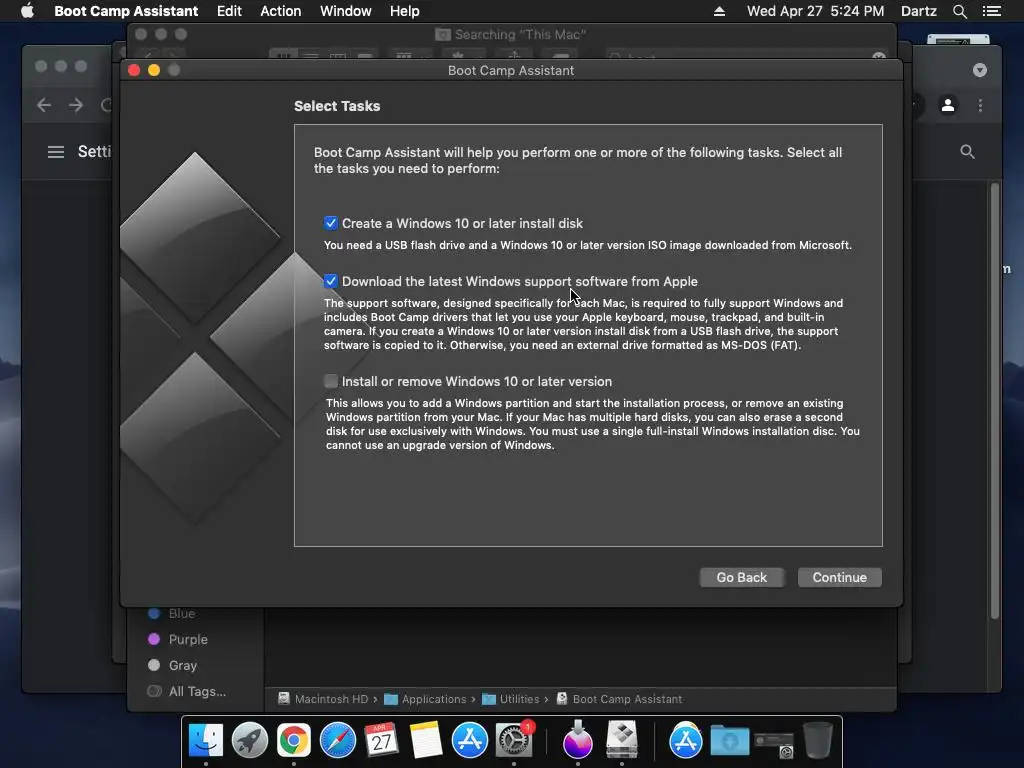Click search icon in Chrome Settings

[967, 152]
